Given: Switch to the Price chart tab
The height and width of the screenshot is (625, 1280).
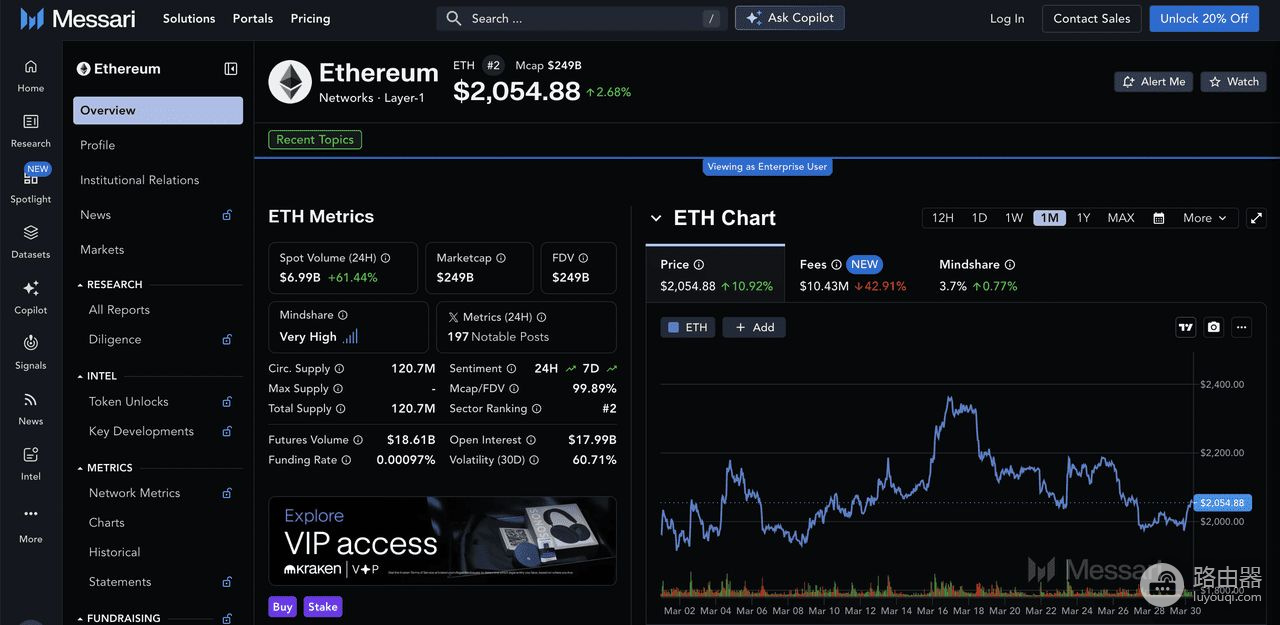Looking at the screenshot, I should [x=715, y=274].
